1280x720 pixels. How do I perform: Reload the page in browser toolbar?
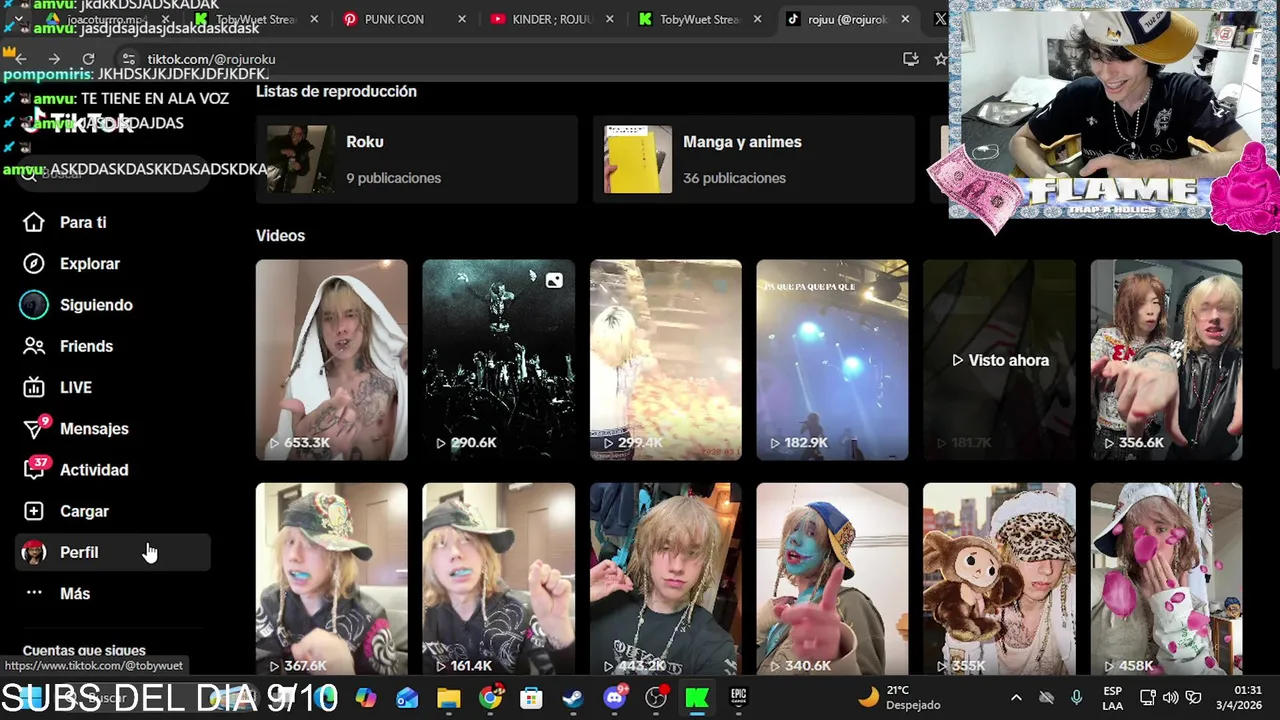(x=88, y=59)
